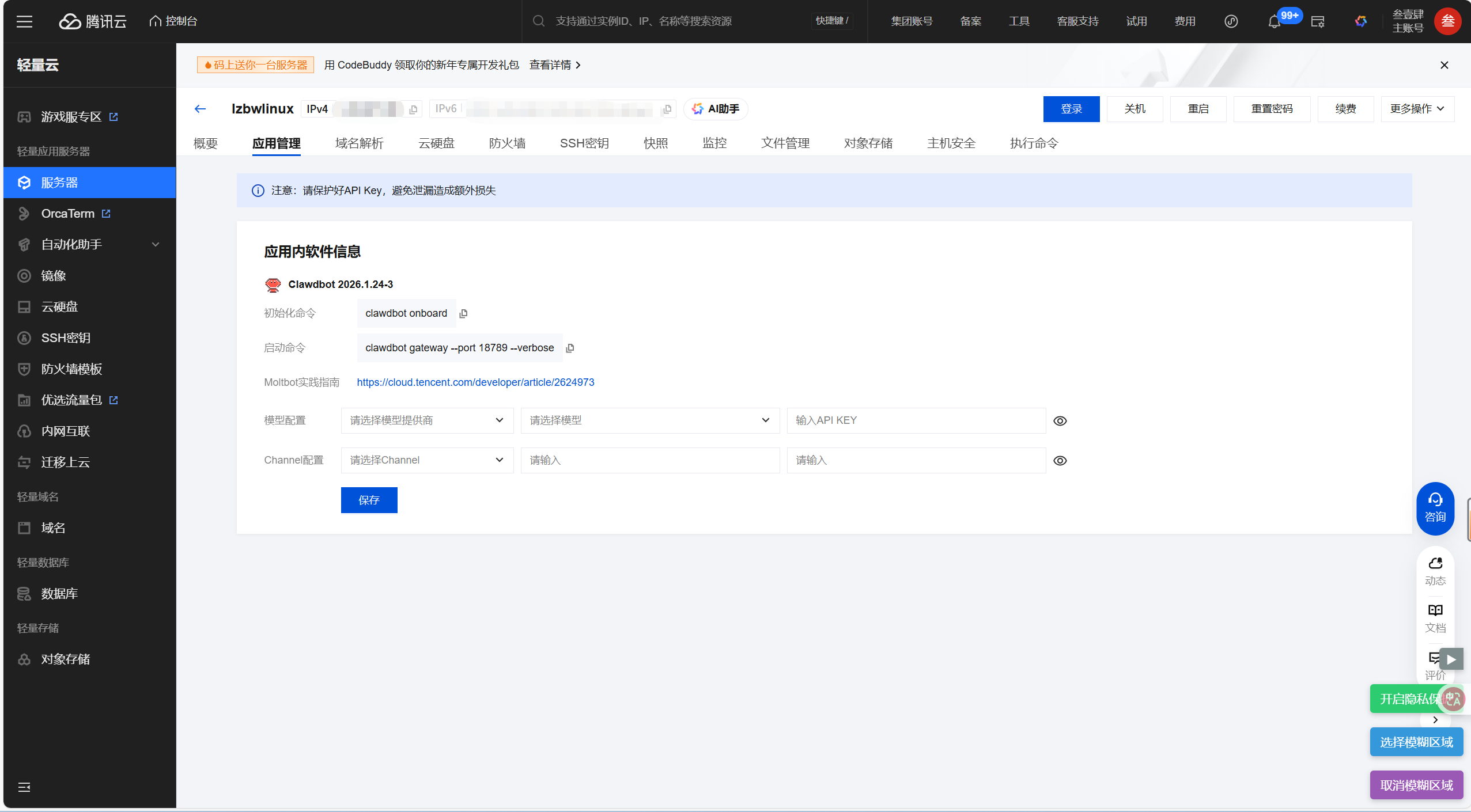Toggle Channel config visibility eye icon
The image size is (1471, 812).
1060,461
